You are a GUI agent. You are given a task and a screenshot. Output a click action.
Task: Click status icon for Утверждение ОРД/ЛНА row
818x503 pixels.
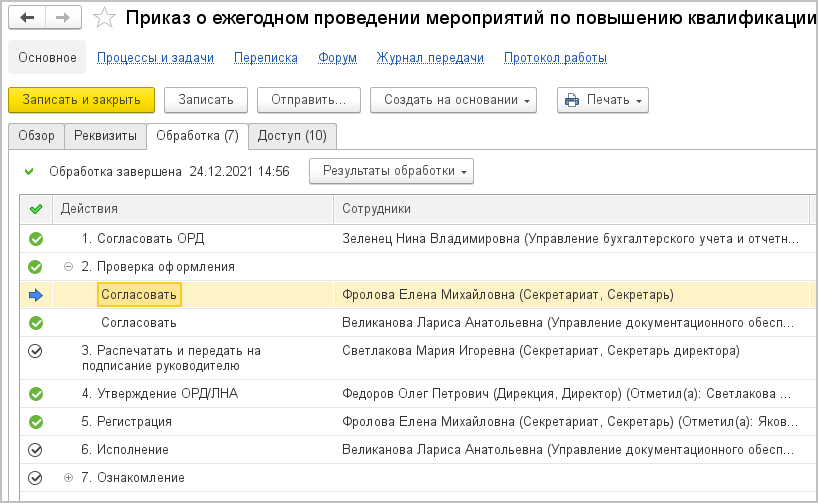point(36,394)
